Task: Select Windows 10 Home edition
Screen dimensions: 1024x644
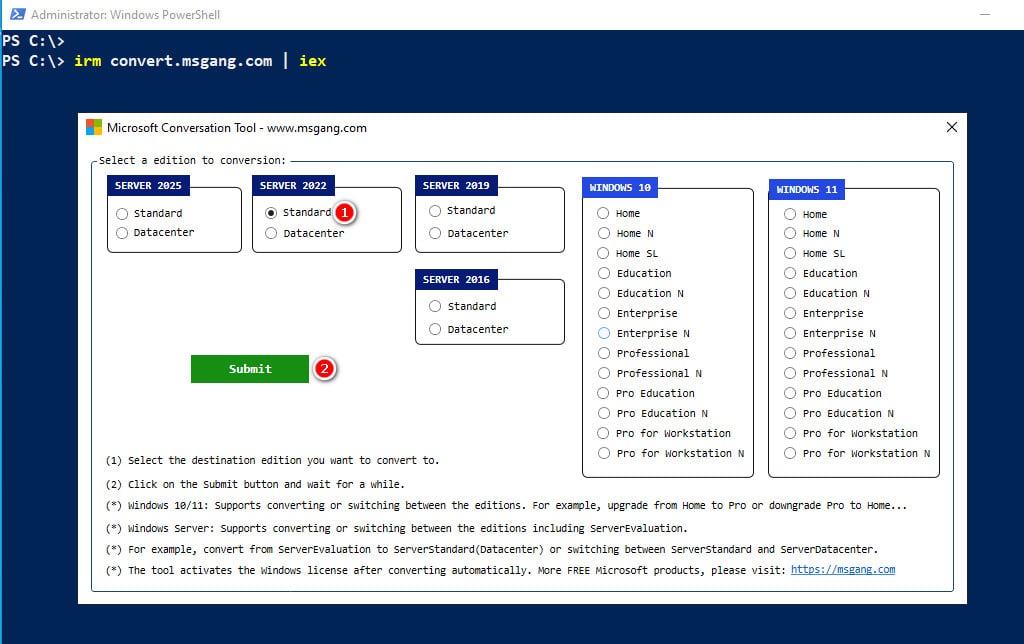Action: point(603,214)
